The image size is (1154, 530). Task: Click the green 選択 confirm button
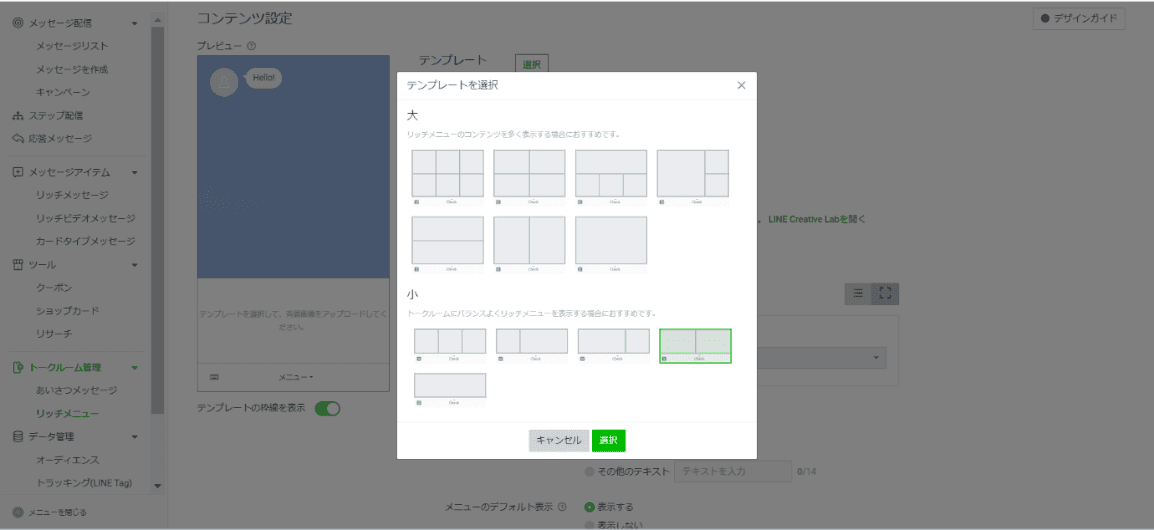[608, 441]
